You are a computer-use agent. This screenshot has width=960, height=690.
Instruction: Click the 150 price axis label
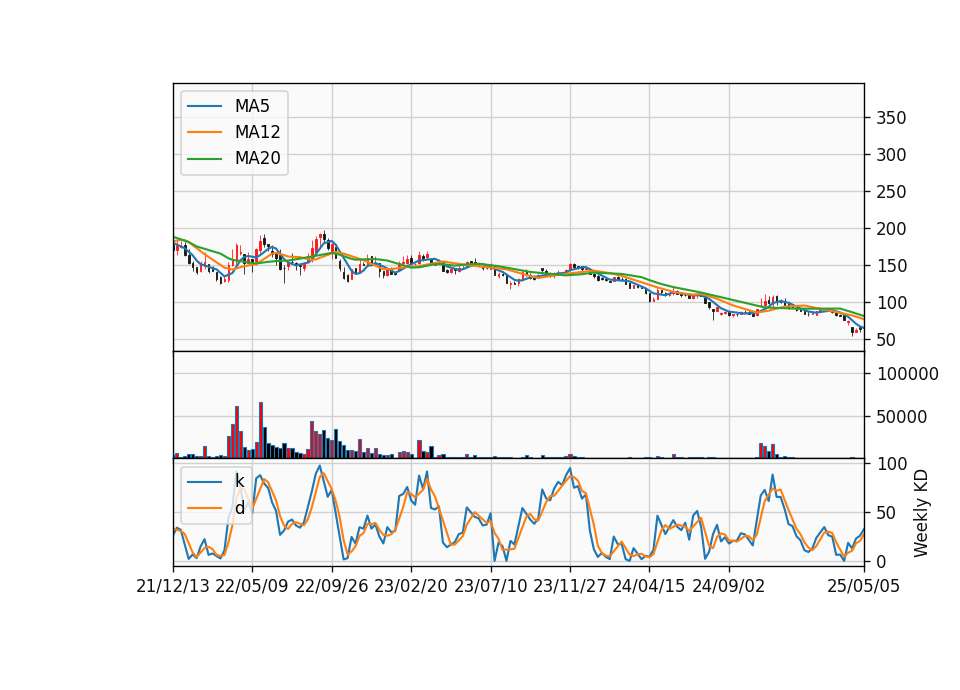point(891,266)
